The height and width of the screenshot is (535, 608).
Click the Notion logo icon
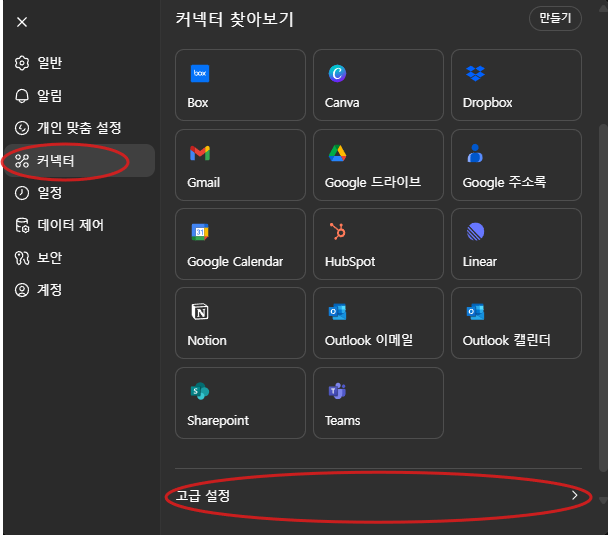click(x=199, y=312)
